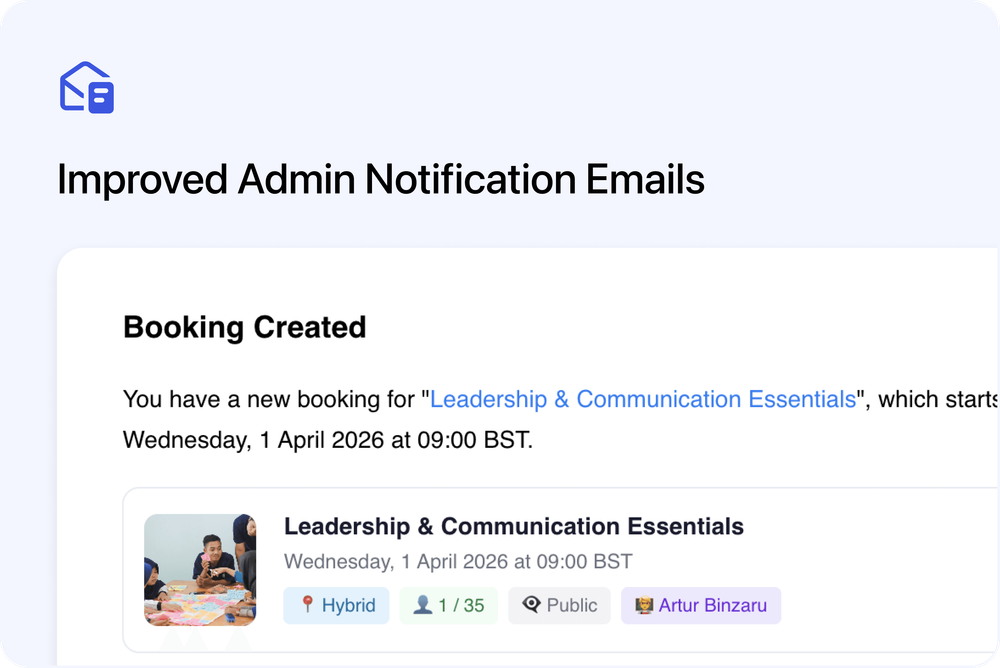Click the 1/35 attendance counter badge
This screenshot has height=668, width=1000.
click(448, 605)
